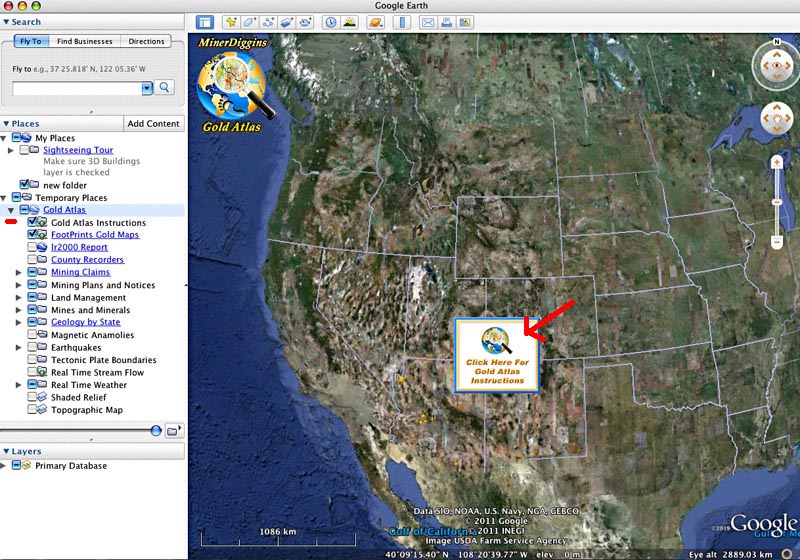Open the lr2000 Report link
The width and height of the screenshot is (800, 560).
point(79,247)
